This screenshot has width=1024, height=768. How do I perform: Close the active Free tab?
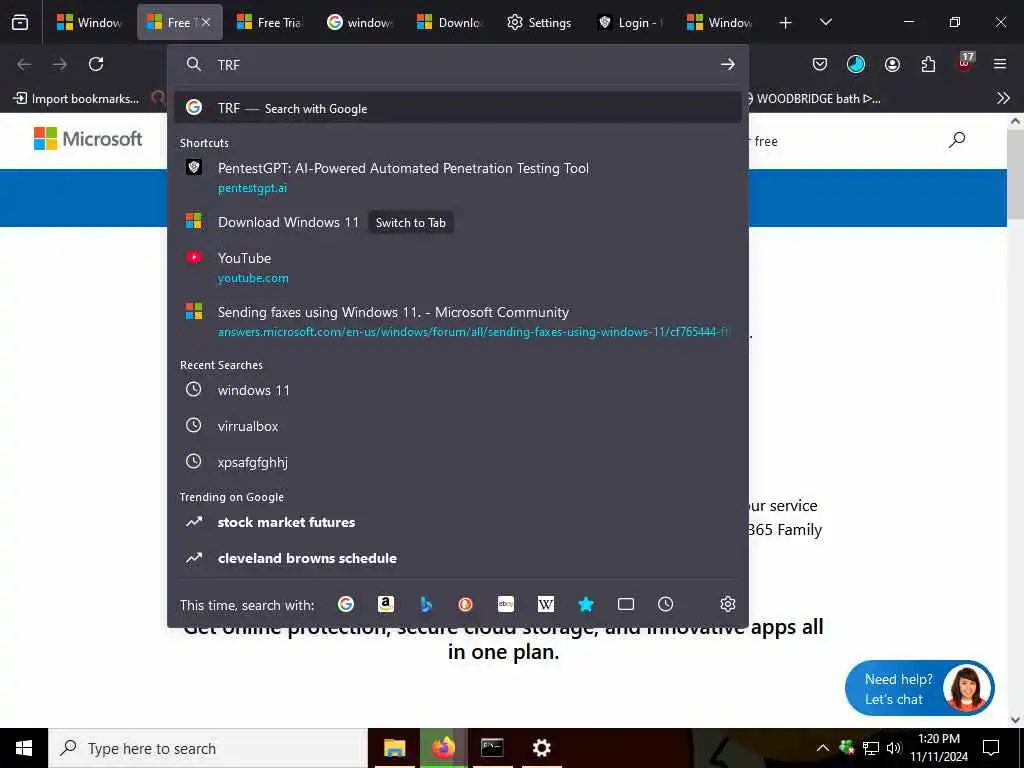[x=206, y=22]
